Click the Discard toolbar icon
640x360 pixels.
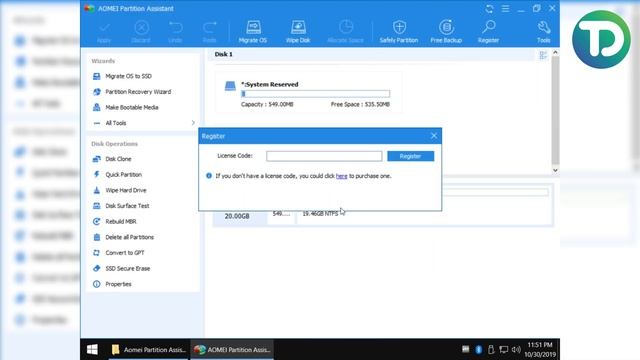tap(141, 32)
